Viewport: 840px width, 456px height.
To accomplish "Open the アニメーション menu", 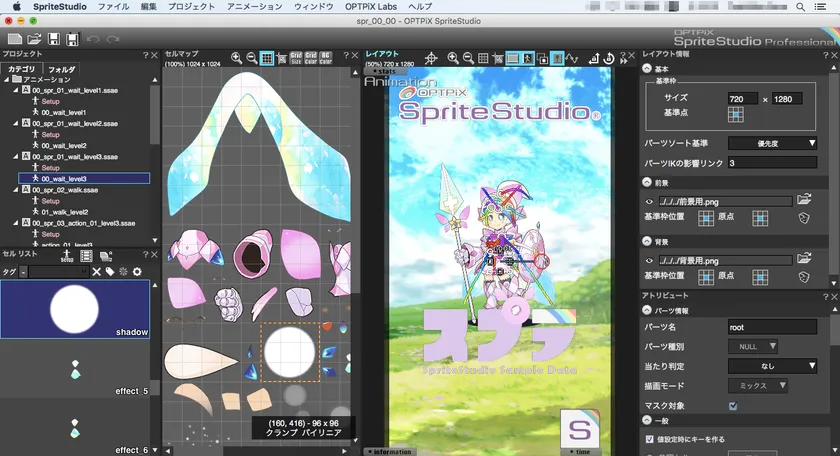I will click(254, 7).
